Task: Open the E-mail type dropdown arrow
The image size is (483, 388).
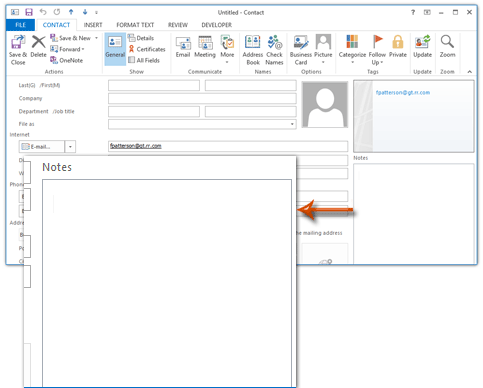Action: [70, 147]
